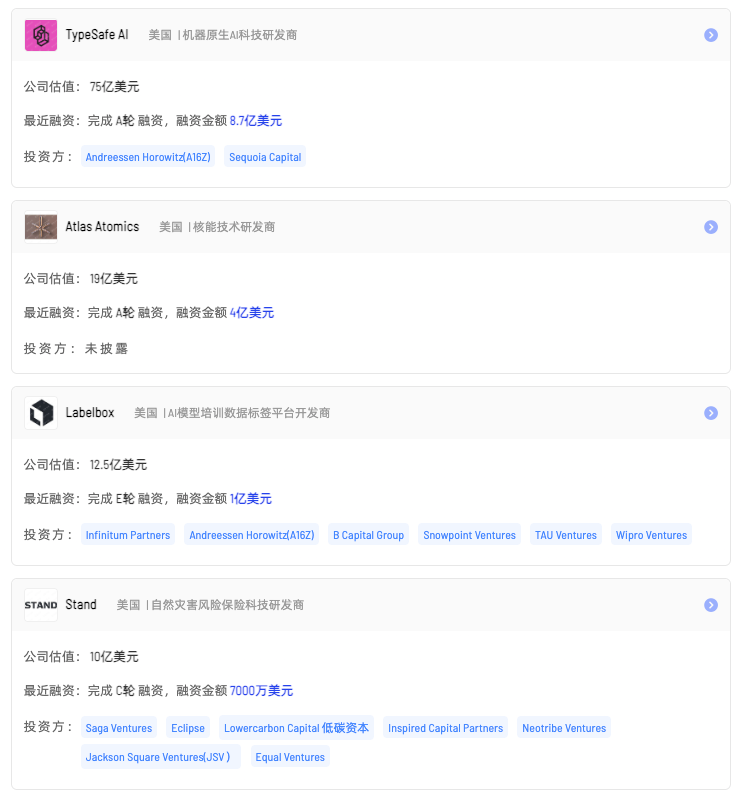The image size is (742, 801).
Task: Select the Snowpoint Ventures investor tag
Action: click(469, 535)
